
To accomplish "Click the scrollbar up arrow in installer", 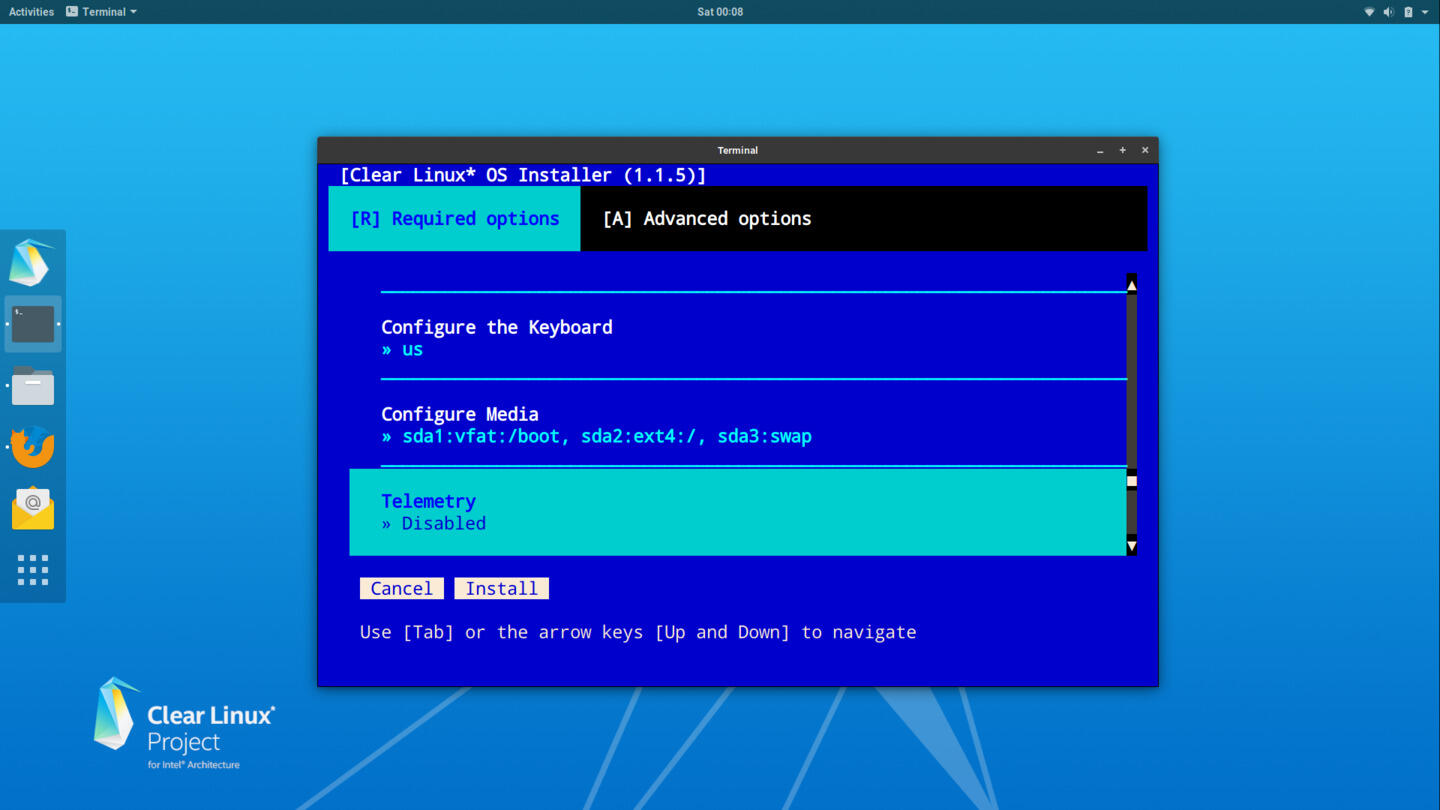I will tap(1131, 285).
